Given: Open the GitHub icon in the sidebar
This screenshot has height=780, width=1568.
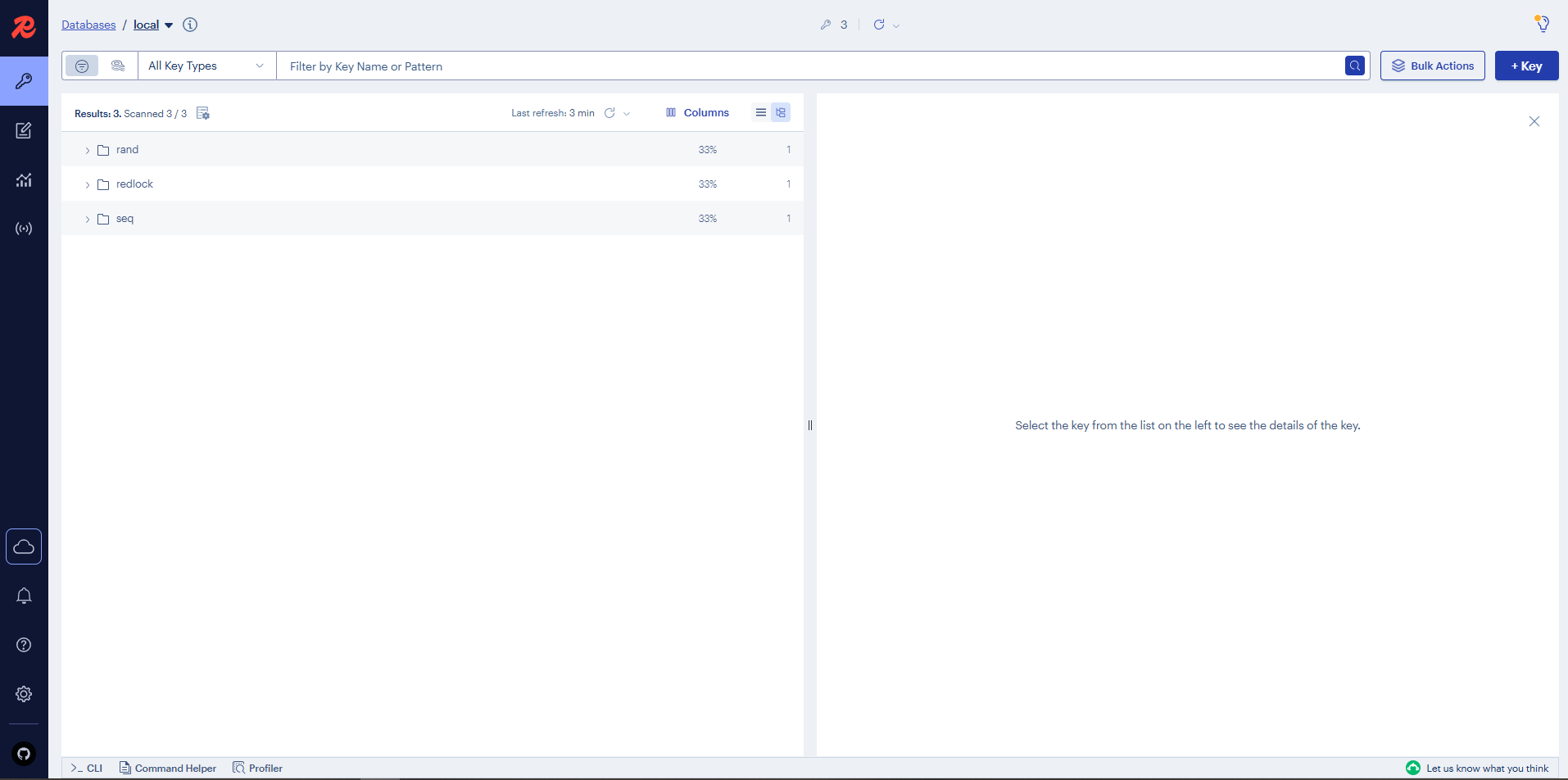Looking at the screenshot, I should 24,753.
